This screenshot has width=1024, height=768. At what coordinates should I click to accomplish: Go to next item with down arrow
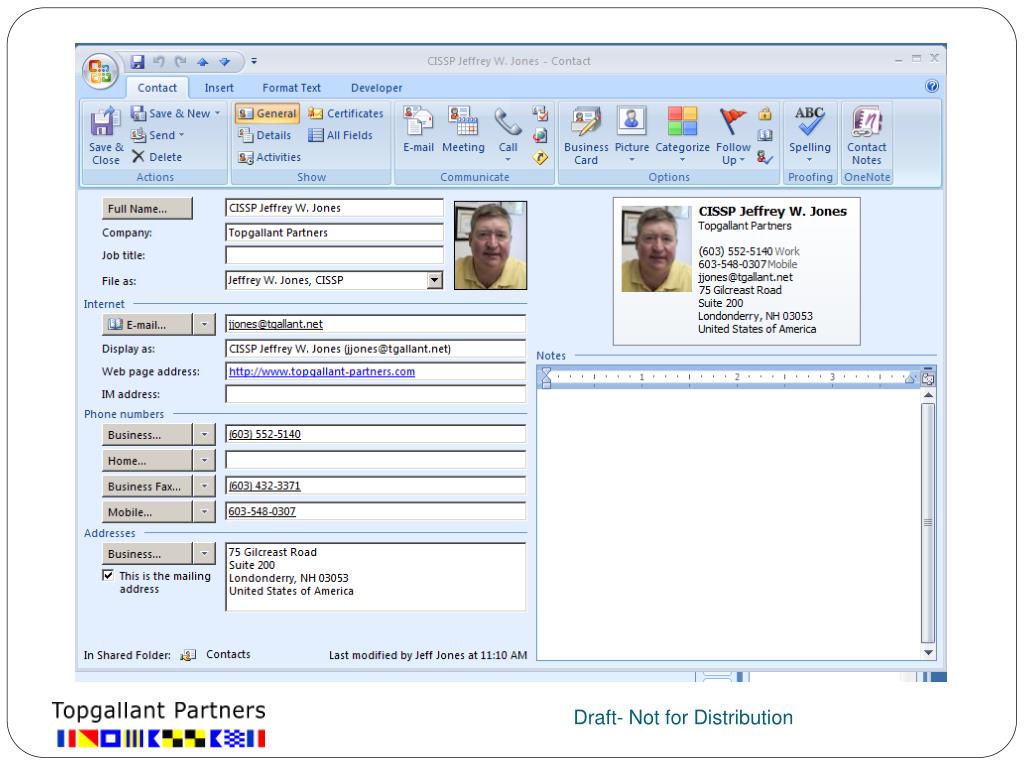[225, 62]
